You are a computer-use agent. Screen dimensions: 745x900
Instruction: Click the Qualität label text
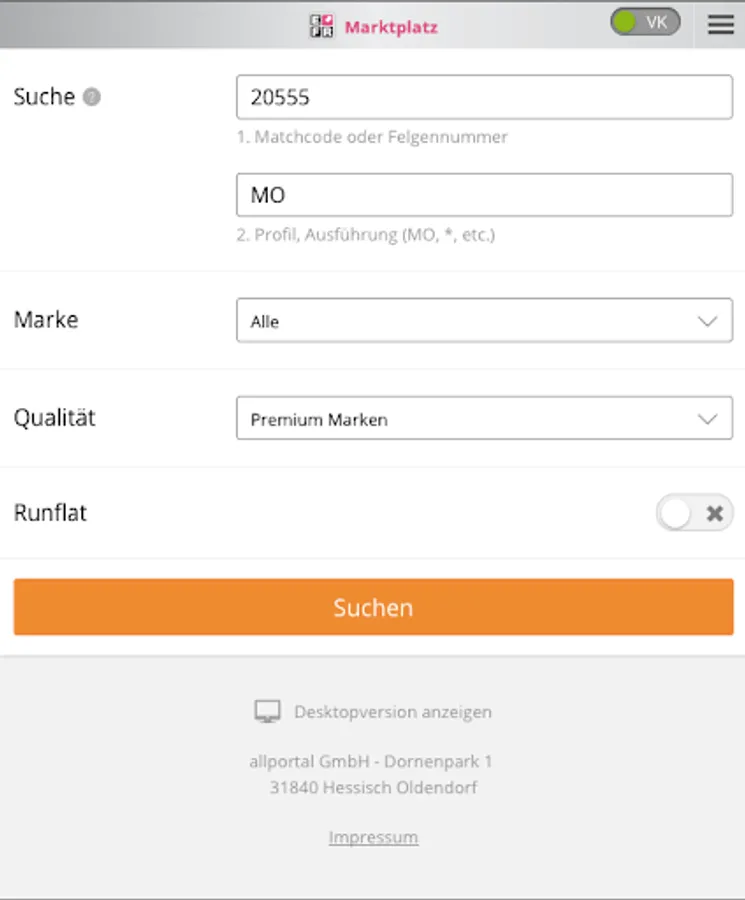[x=54, y=418]
